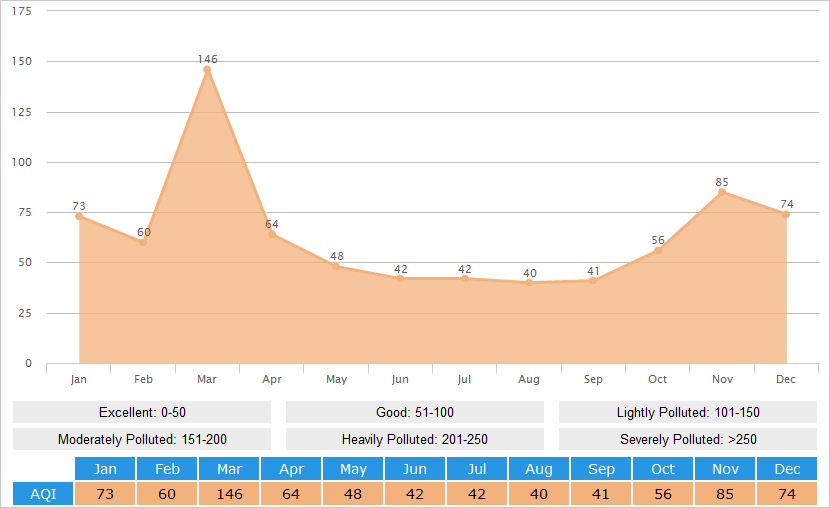Viewport: 830px width, 508px height.
Task: Click the September data point marker on chart
Action: (x=593, y=280)
